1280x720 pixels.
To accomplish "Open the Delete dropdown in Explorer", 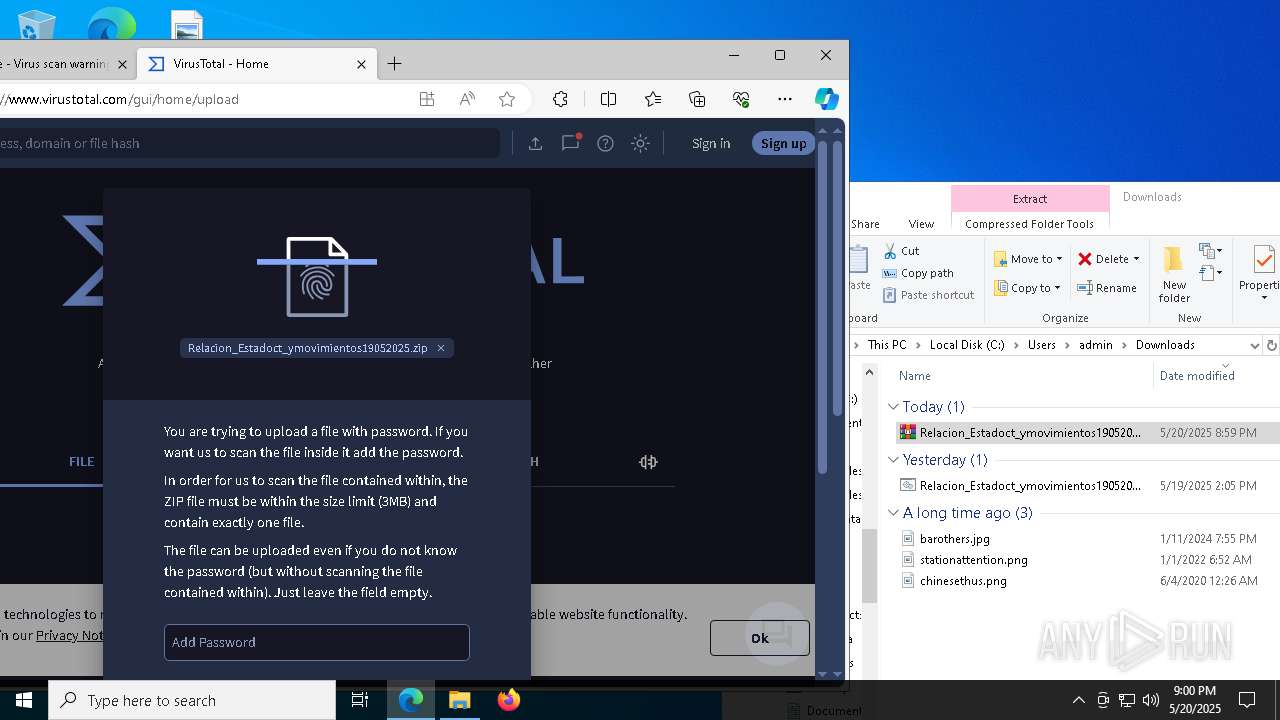I will [1109, 259].
